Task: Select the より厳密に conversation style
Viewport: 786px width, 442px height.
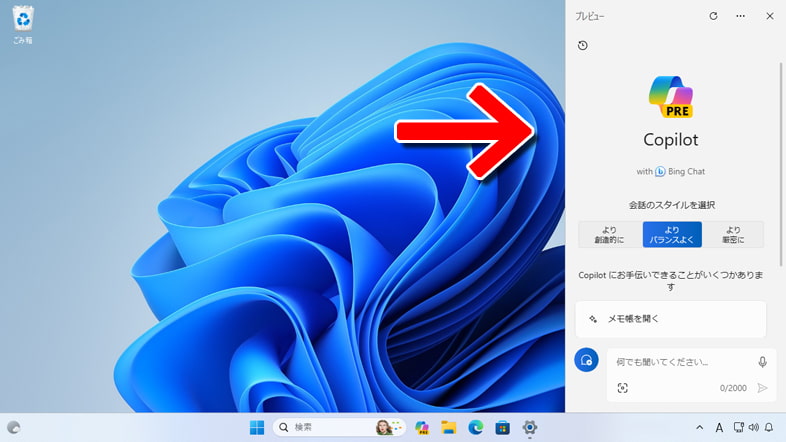Action: click(x=733, y=235)
